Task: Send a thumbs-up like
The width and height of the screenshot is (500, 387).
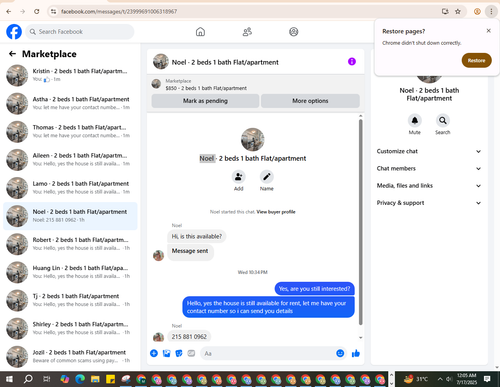Action: tap(356, 353)
